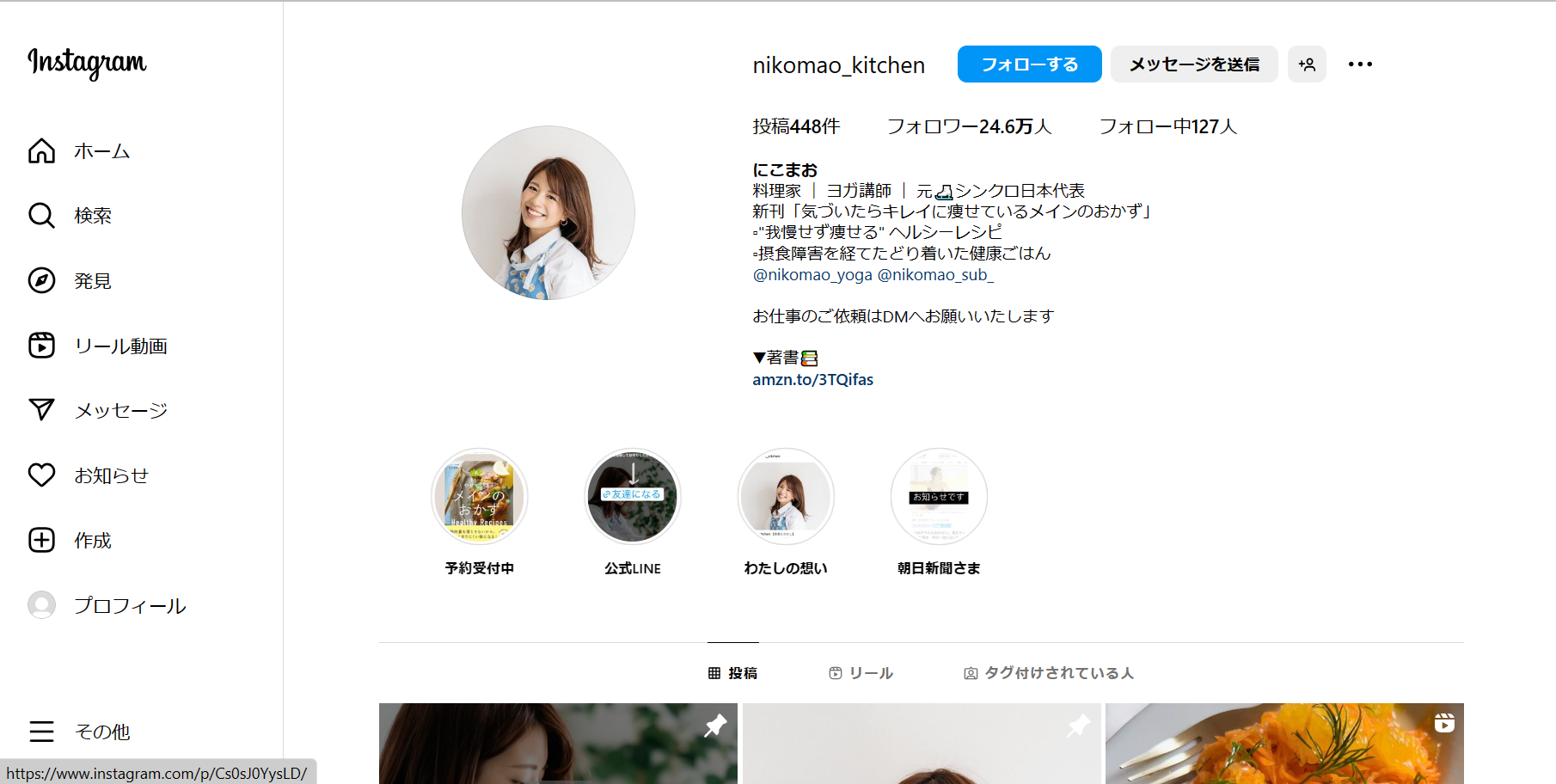Open the 予約受付中 story highlight
Image resolution: width=1556 pixels, height=784 pixels.
(480, 497)
